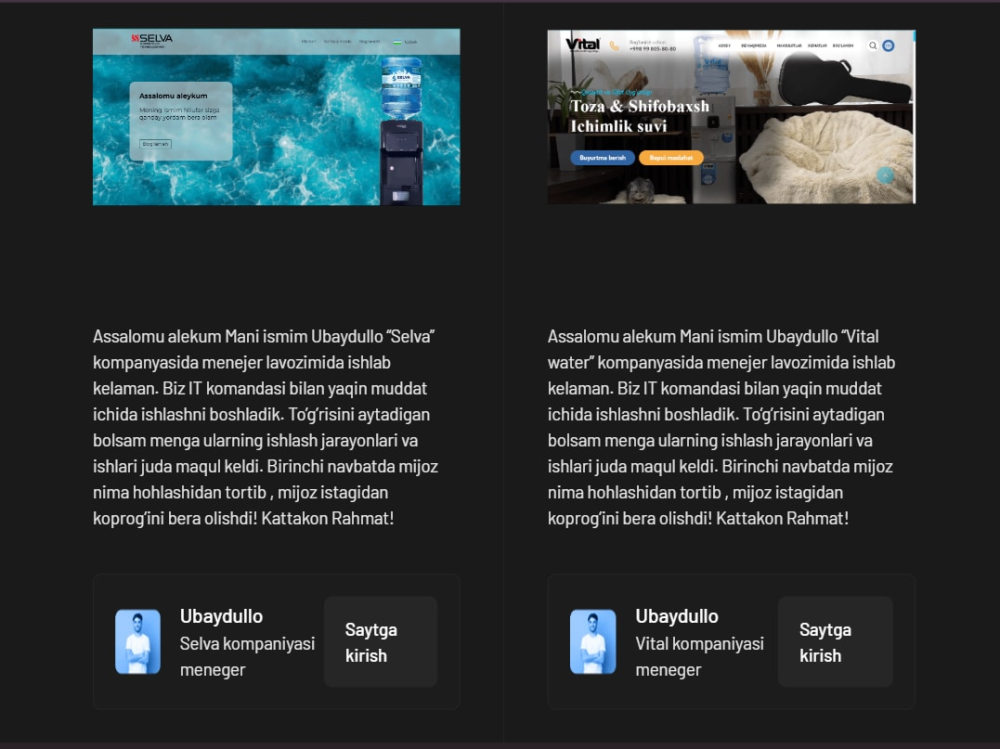
Task: Click teal scroll-up circle in the Vital screenshot
Action: click(885, 175)
